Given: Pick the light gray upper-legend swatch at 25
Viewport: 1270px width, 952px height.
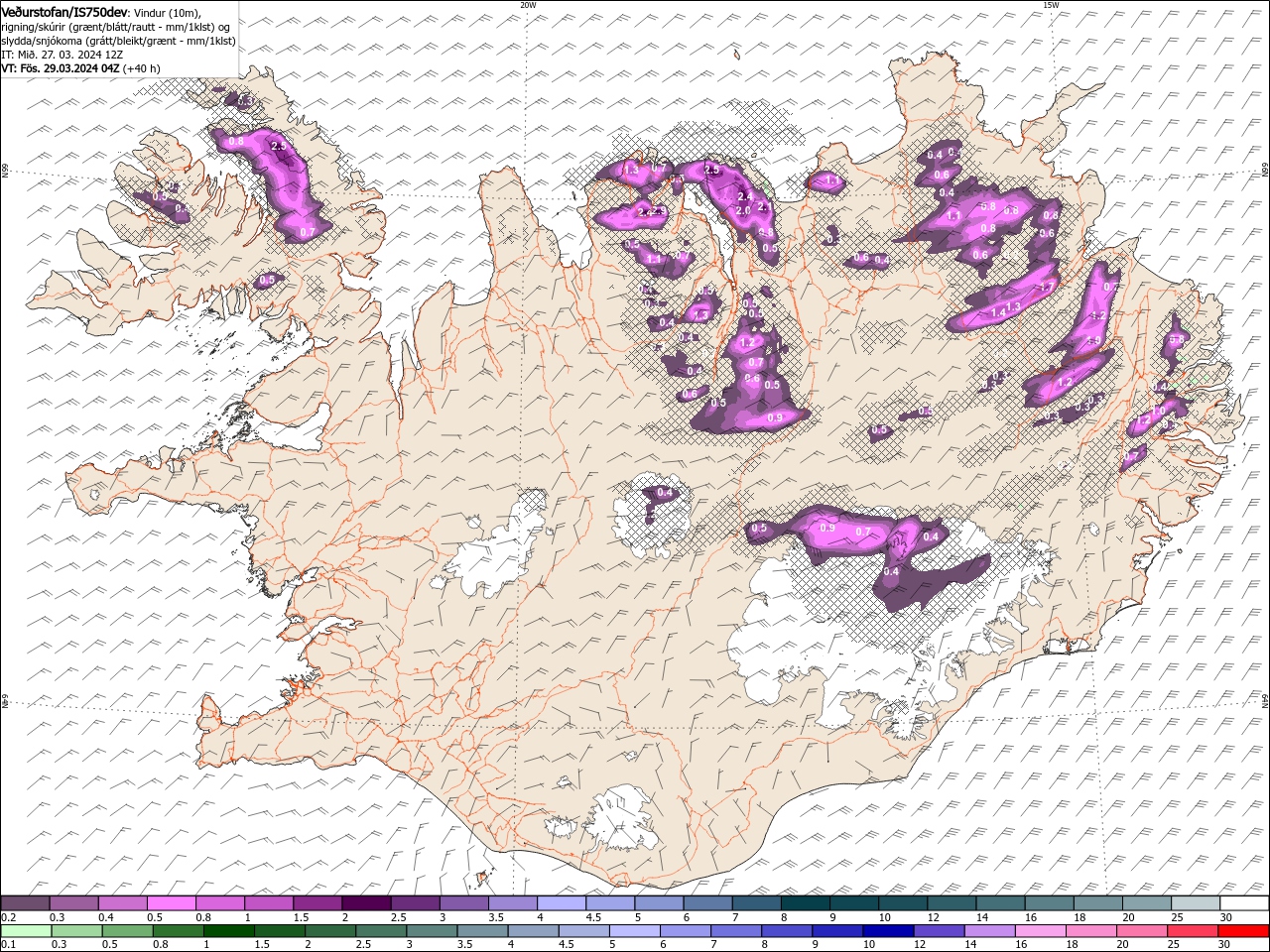Looking at the screenshot, I should [x=1195, y=902].
